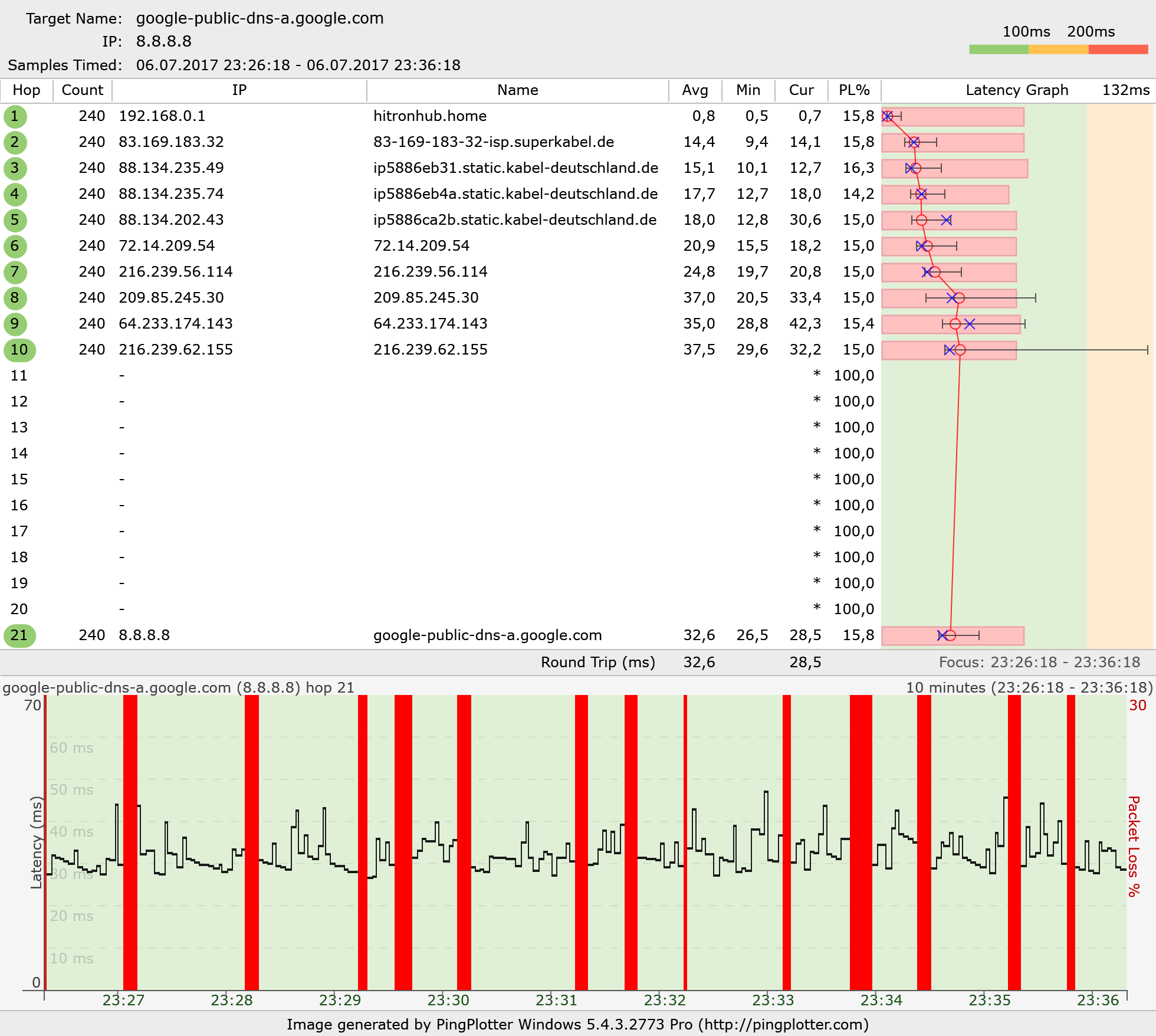Click the green hop 1 circle icon

tap(15, 116)
